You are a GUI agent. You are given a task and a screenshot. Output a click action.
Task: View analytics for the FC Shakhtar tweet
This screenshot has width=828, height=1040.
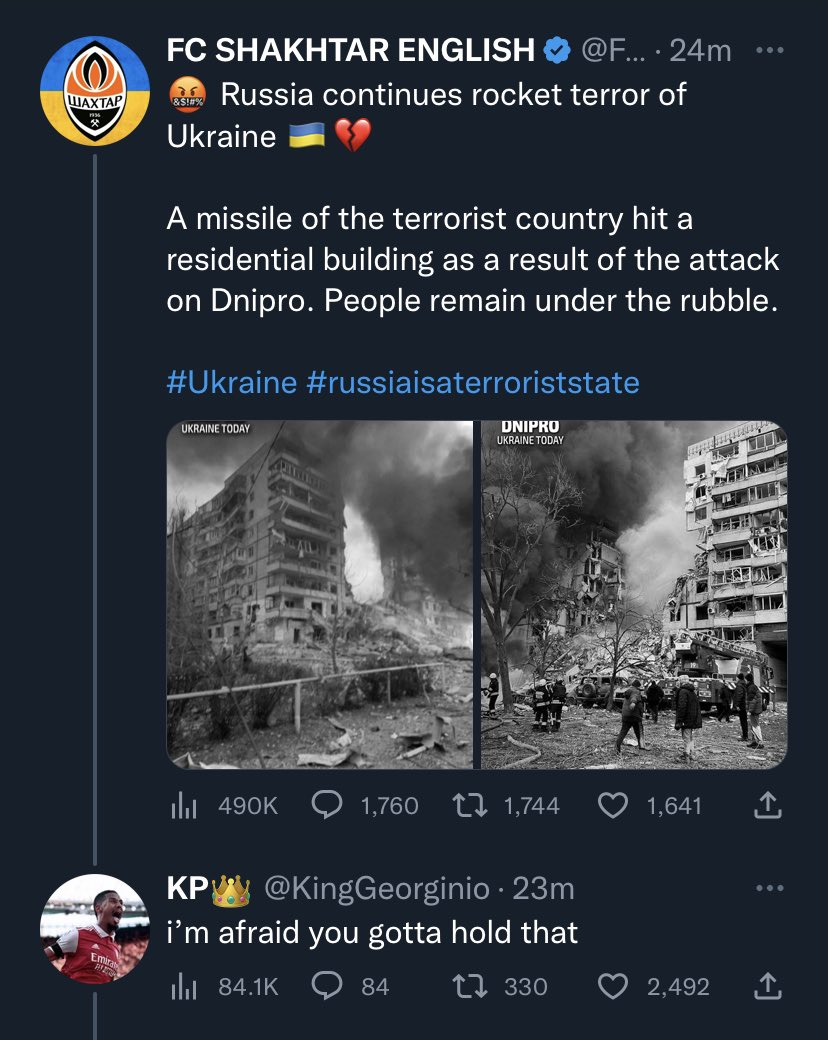click(x=180, y=805)
